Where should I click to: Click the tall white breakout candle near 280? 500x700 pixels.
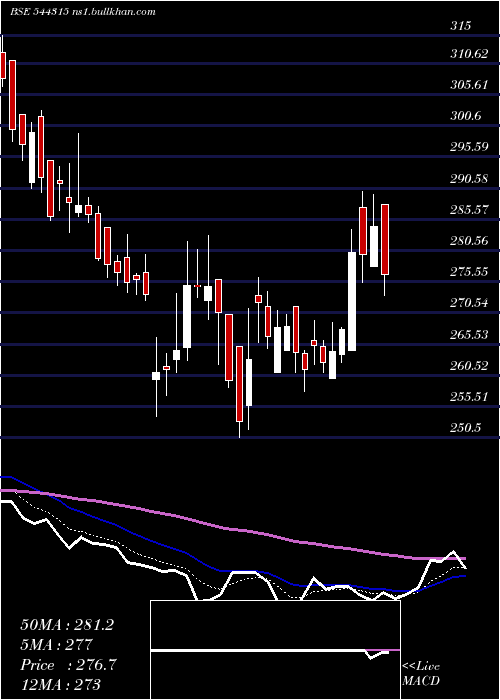[352, 301]
